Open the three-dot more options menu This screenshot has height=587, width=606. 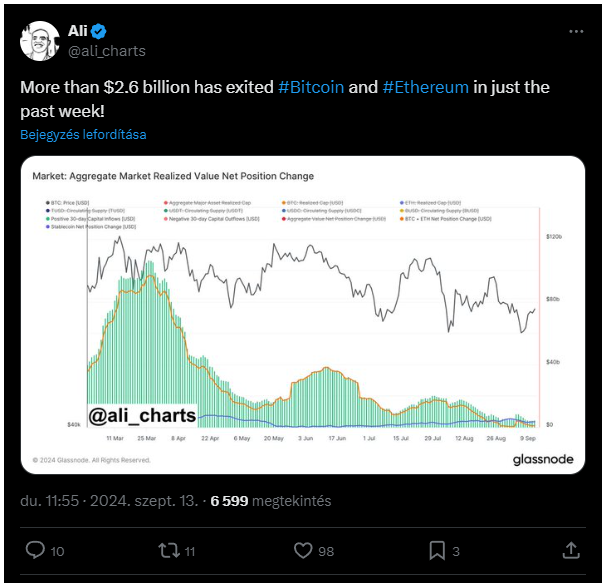pos(576,31)
